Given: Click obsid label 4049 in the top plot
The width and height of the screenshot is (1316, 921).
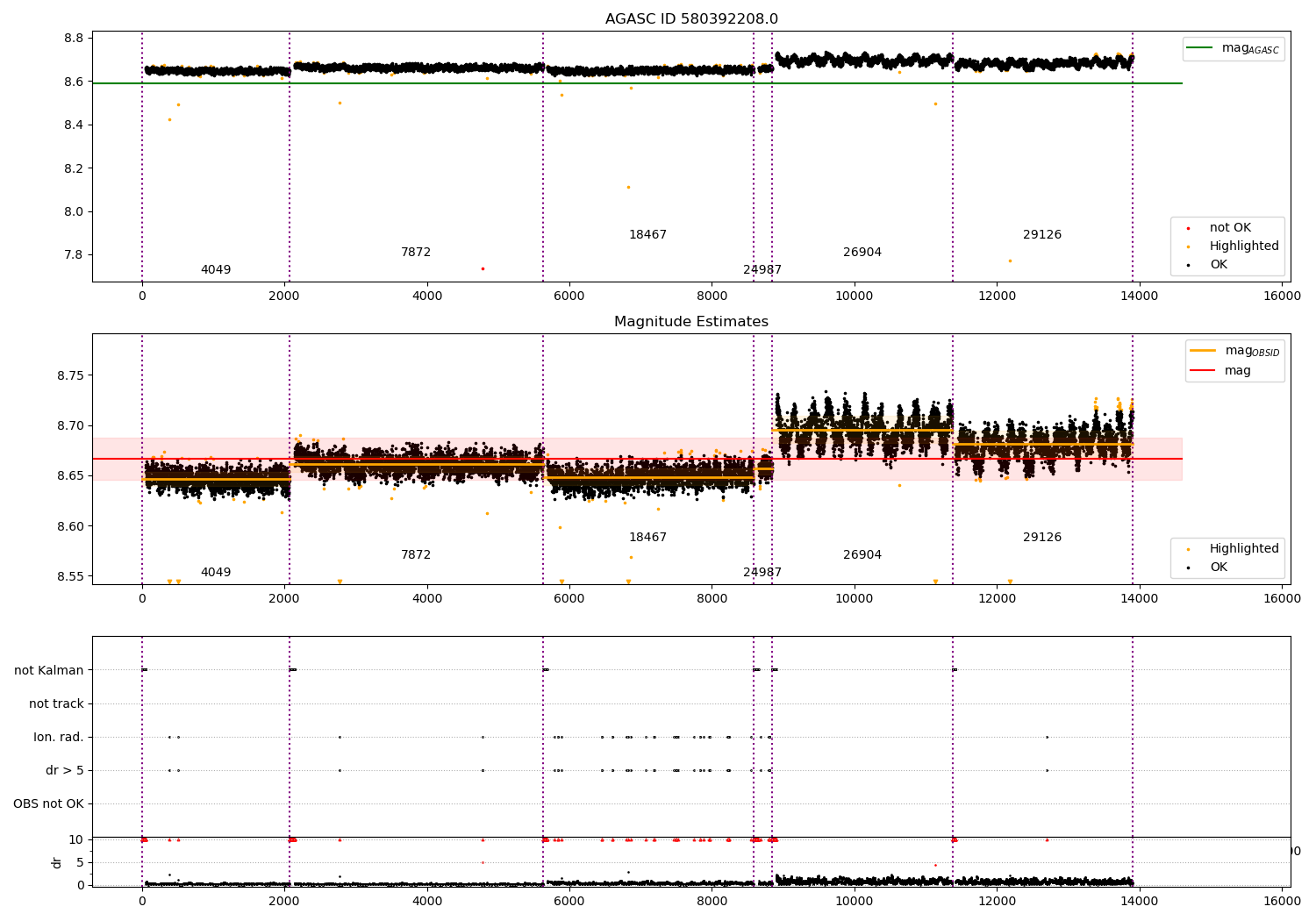Looking at the screenshot, I should click(216, 270).
